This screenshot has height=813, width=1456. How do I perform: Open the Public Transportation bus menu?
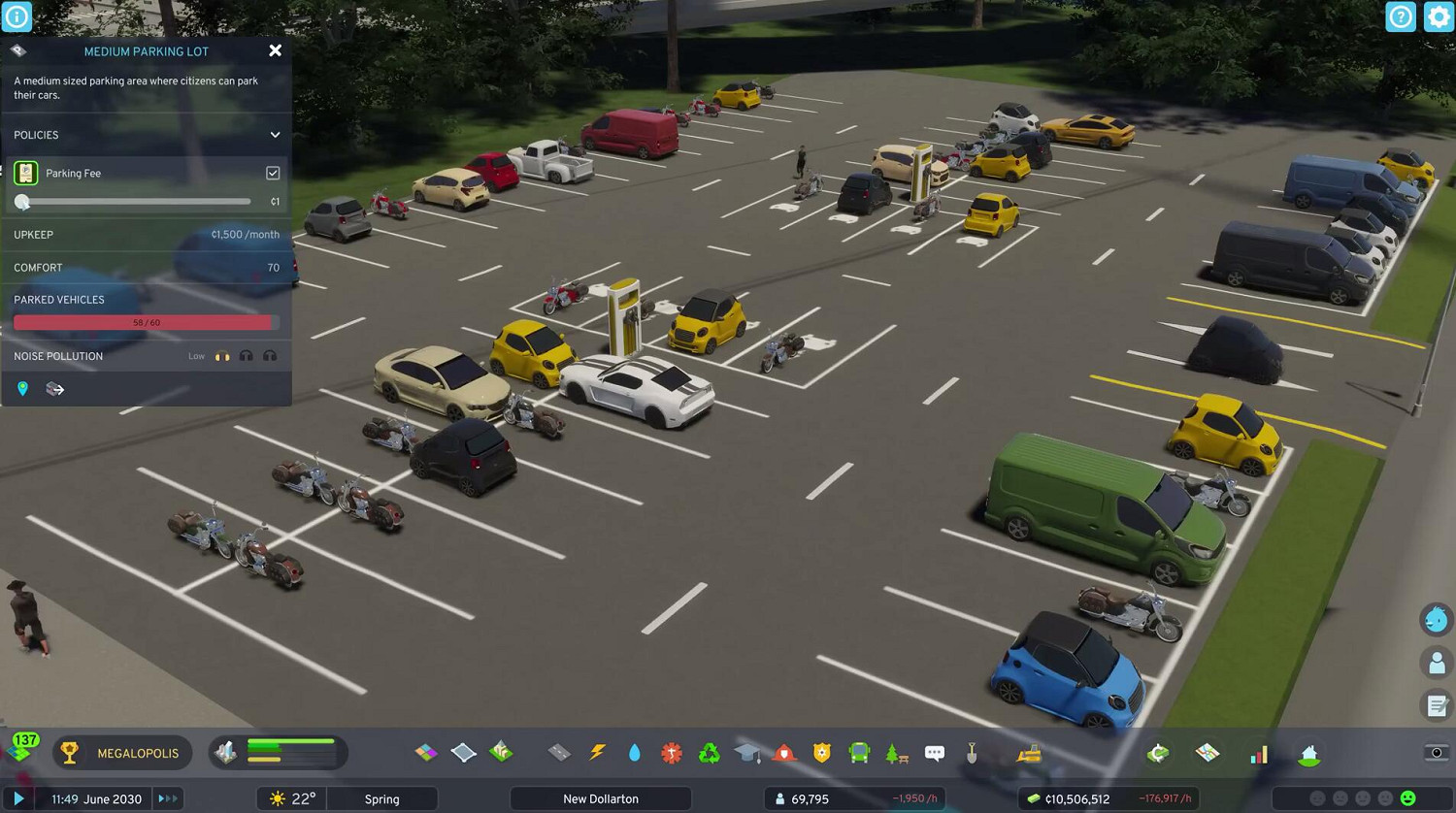tap(859, 753)
